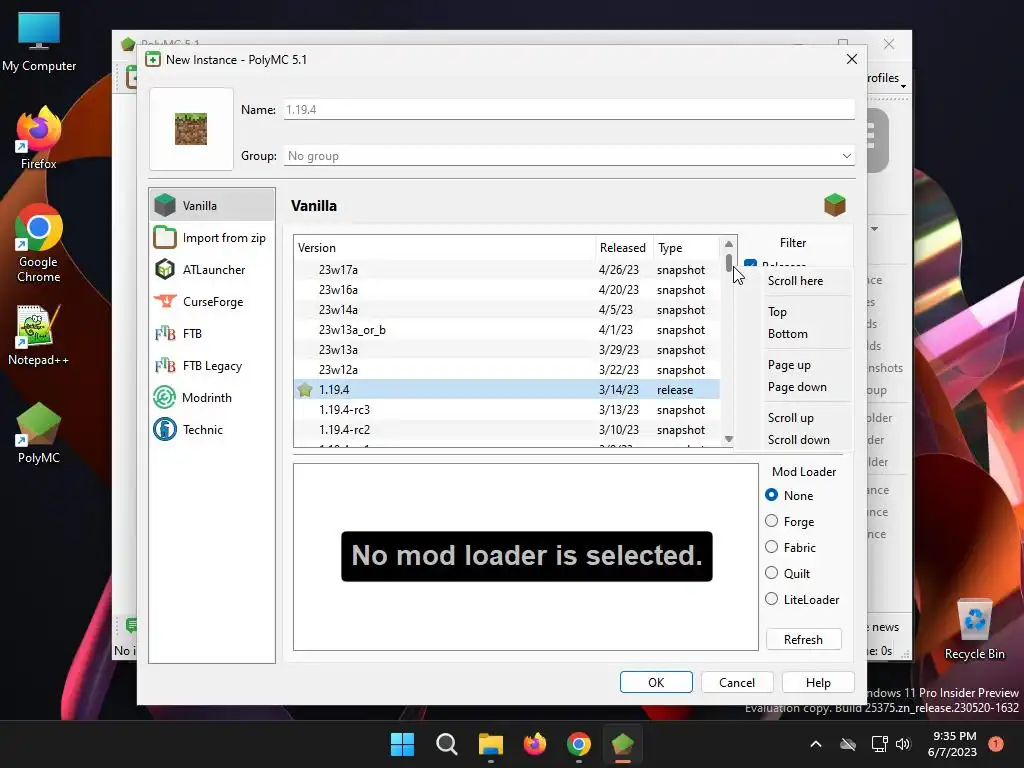Open the volume control in system tray
The image size is (1024, 768).
point(903,744)
